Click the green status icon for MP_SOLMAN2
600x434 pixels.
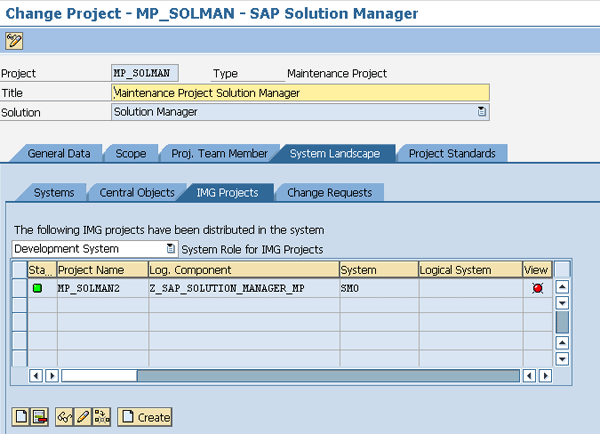[x=37, y=289]
